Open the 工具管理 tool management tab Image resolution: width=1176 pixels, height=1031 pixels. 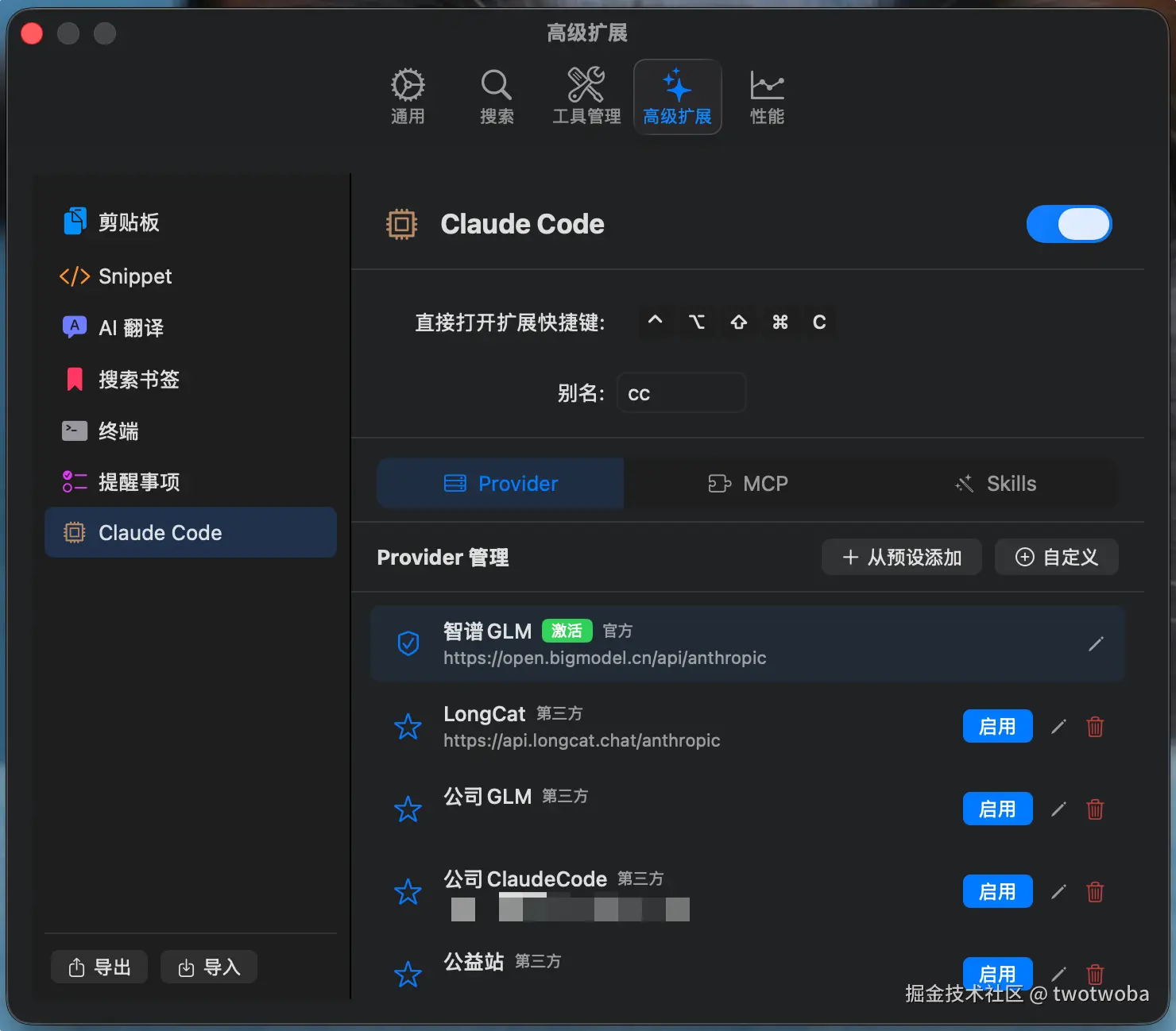[586, 97]
